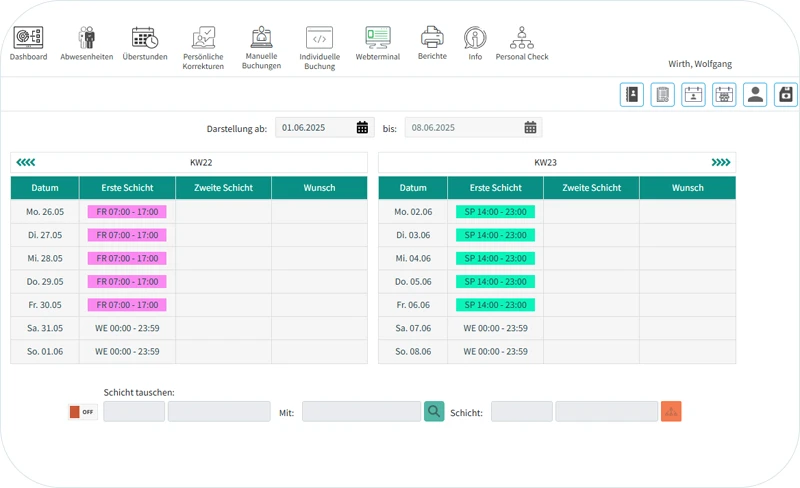Viewport: 800px width, 488px height.
Task: Open Personal Check org chart
Action: pyautogui.click(x=522, y=38)
